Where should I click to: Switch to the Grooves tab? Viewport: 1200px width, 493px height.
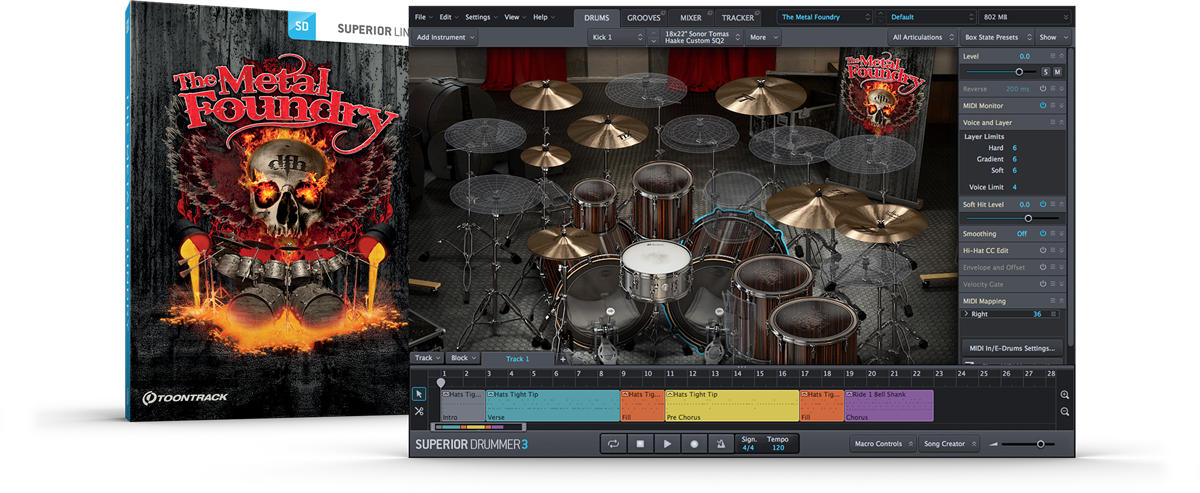[645, 17]
